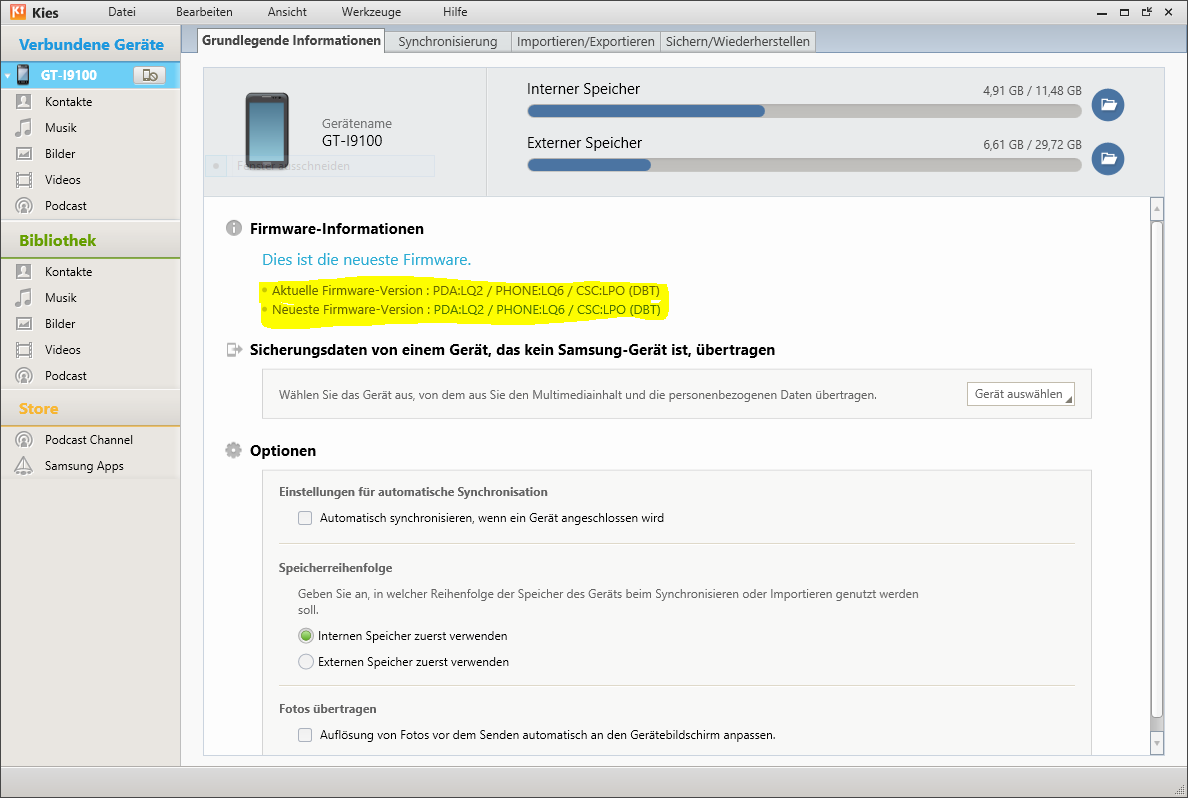Switch to Grundlegende Informationen tab
This screenshot has width=1188, height=798.
[291, 40]
